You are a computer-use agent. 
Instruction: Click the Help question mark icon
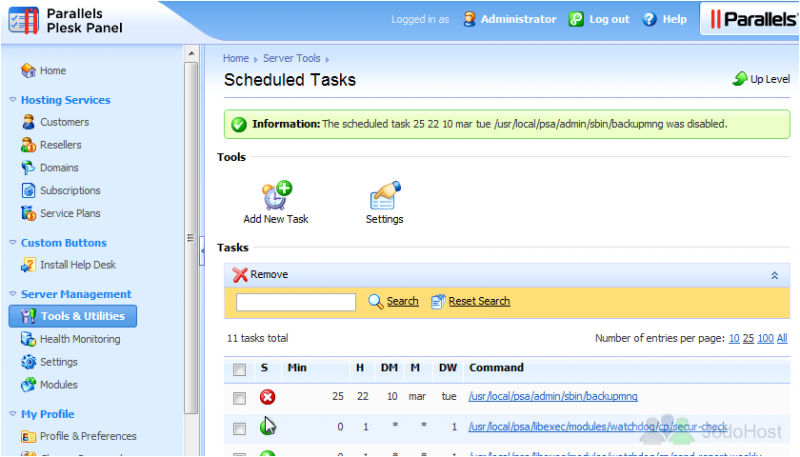click(649, 19)
